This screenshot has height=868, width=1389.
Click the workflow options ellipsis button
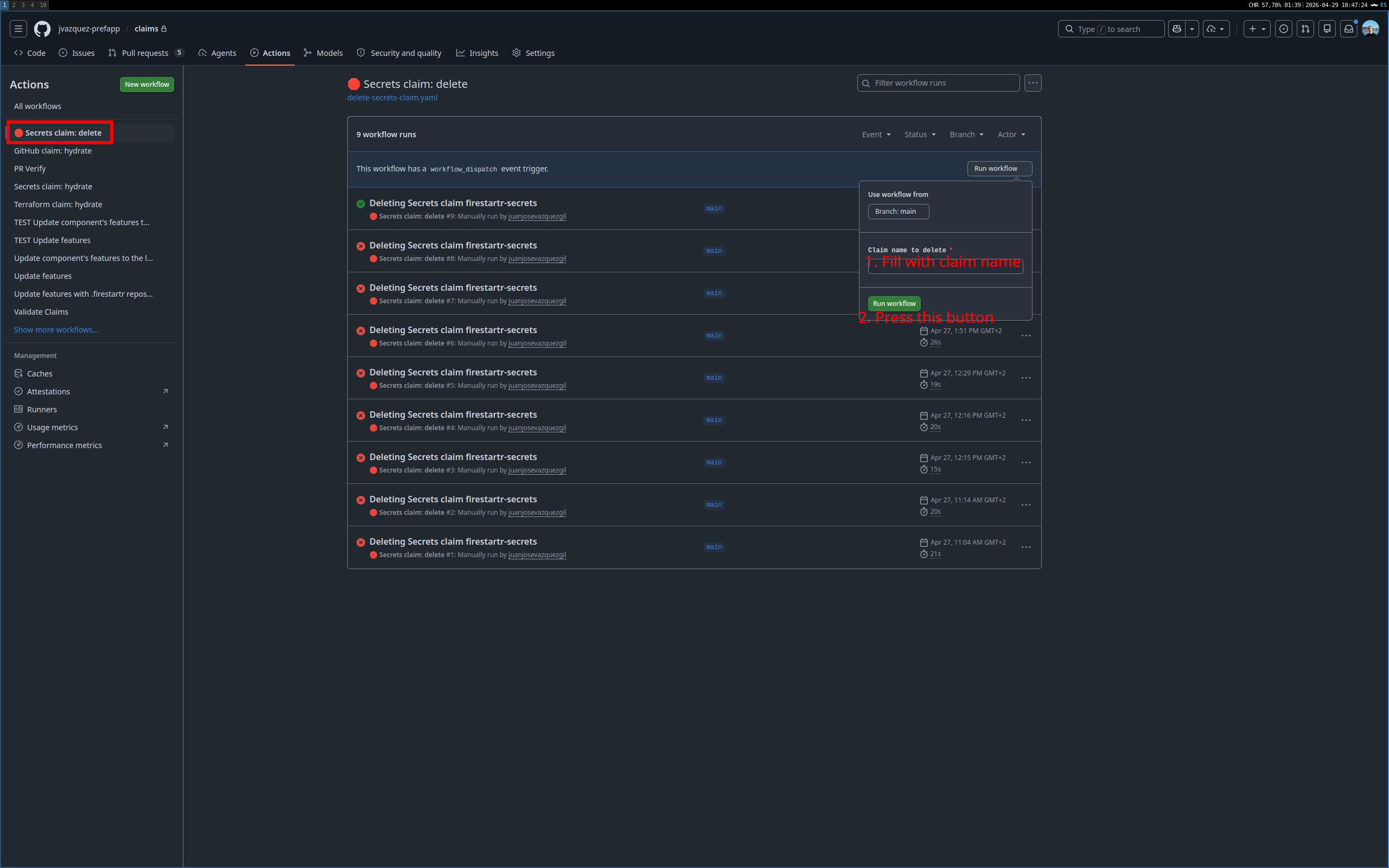[1033, 83]
